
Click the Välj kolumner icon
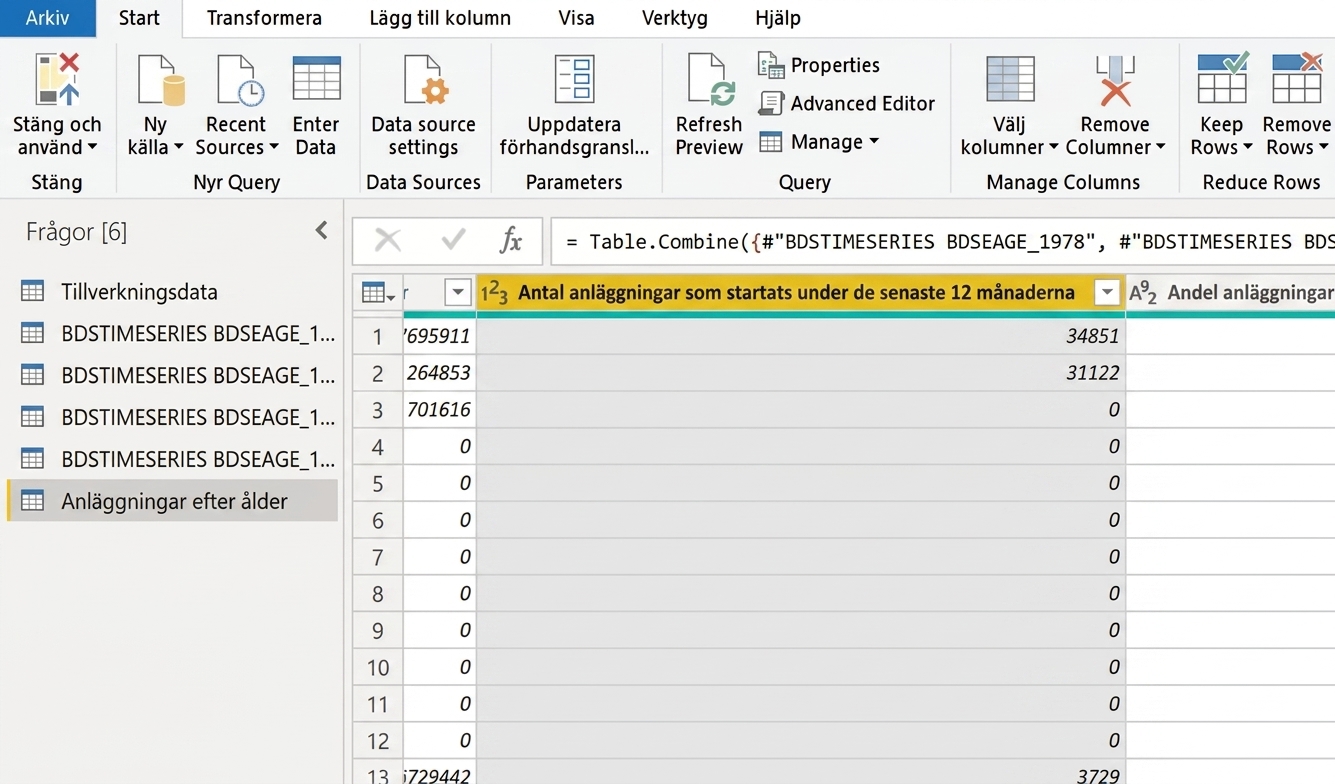tap(1010, 80)
